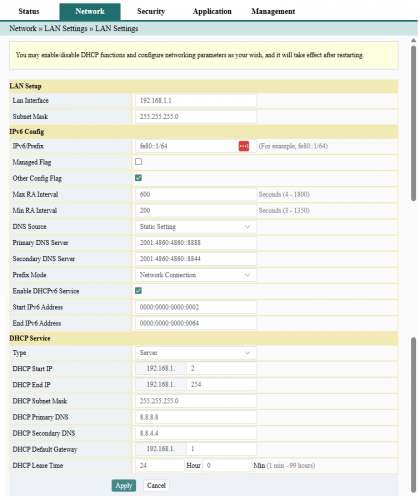Click the Lan Interface IP field

[x=196, y=100]
